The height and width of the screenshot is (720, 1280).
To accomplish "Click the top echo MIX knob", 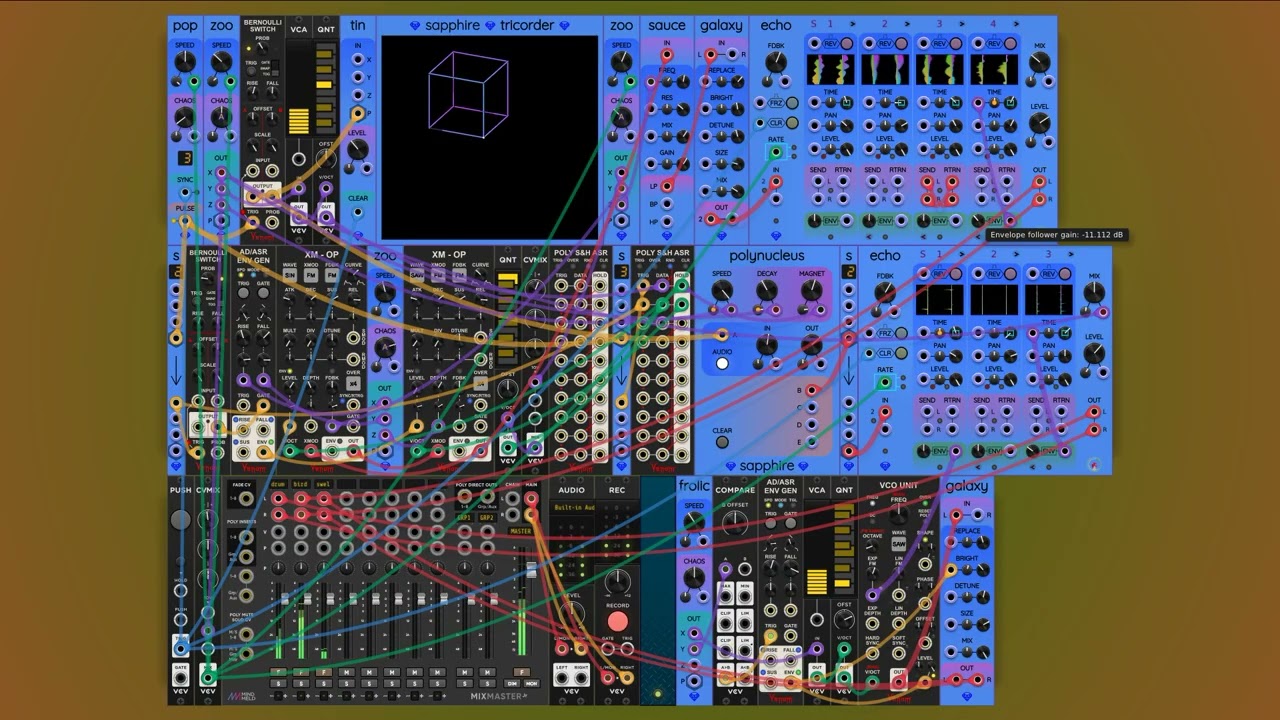I will point(1039,62).
